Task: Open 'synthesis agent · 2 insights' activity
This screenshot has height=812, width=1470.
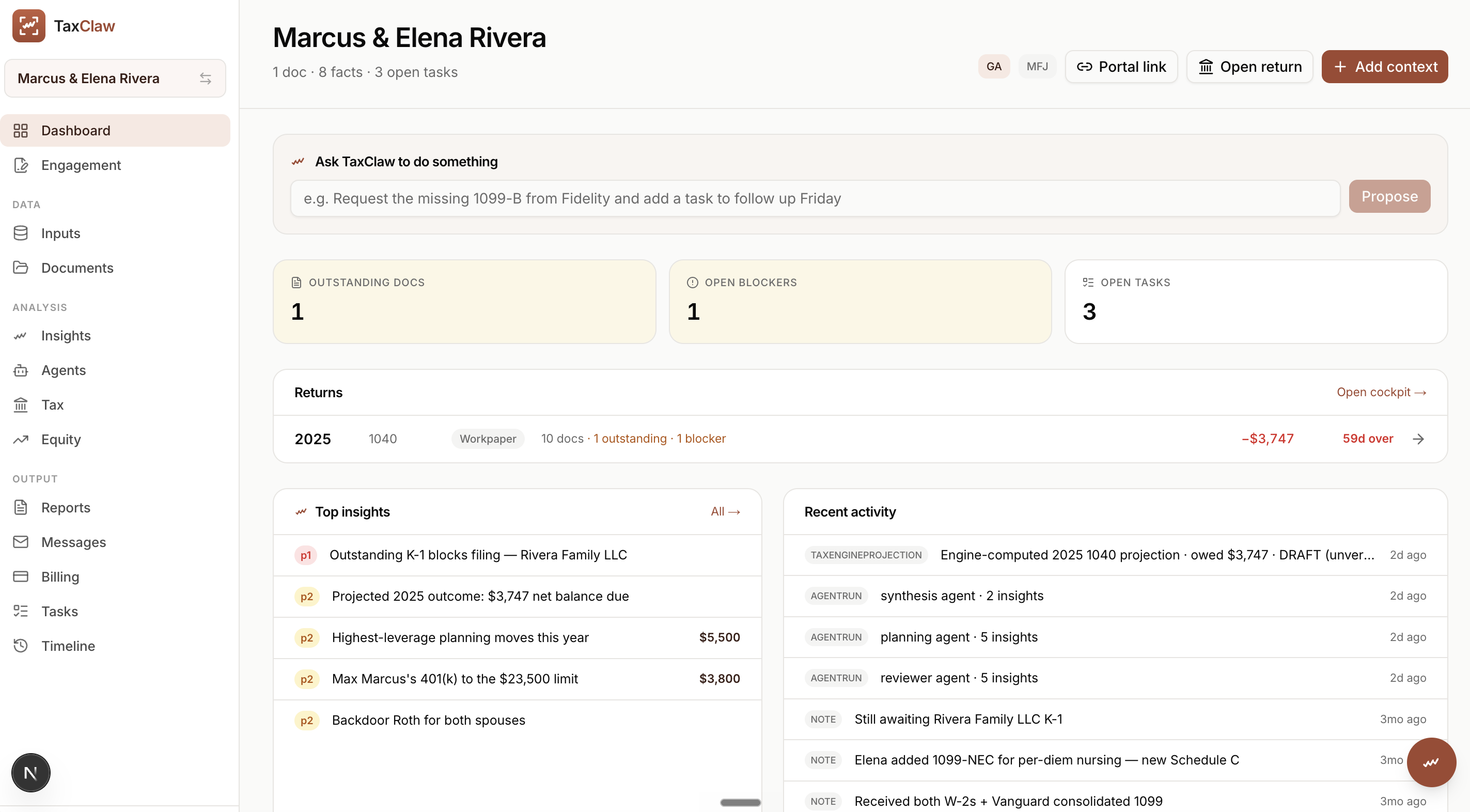Action: tap(1115, 596)
